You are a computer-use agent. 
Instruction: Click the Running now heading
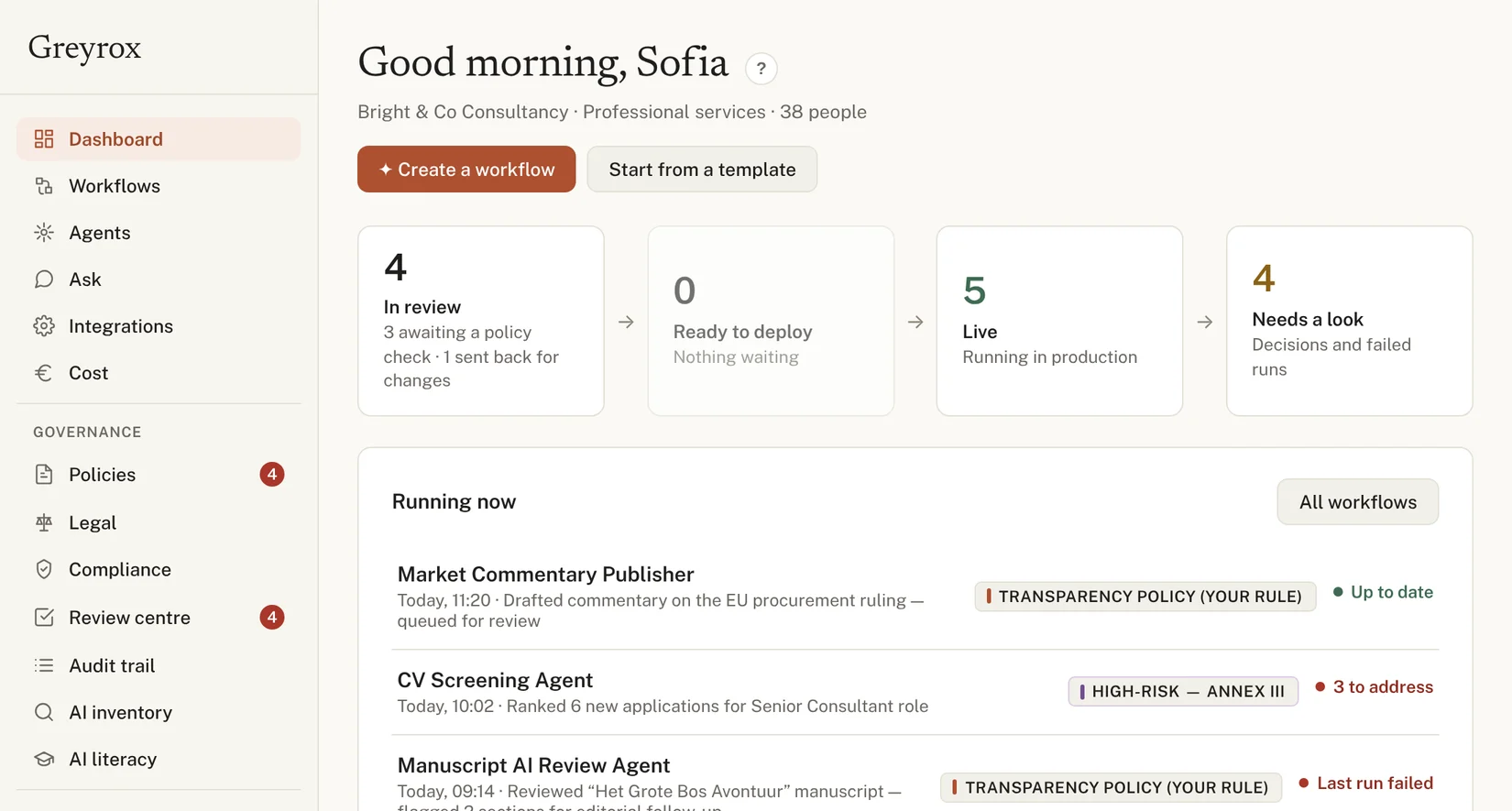click(454, 501)
